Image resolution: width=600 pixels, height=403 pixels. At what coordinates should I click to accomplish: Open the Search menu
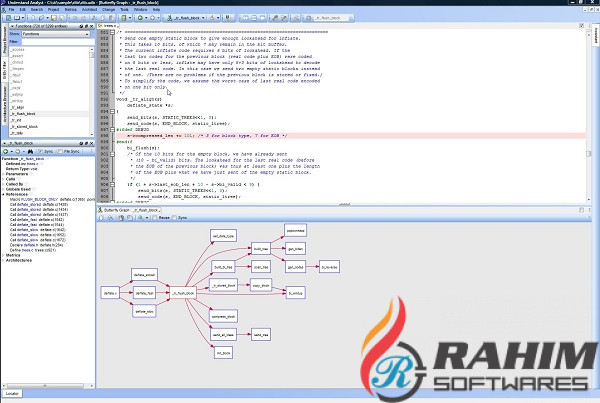(37, 9)
